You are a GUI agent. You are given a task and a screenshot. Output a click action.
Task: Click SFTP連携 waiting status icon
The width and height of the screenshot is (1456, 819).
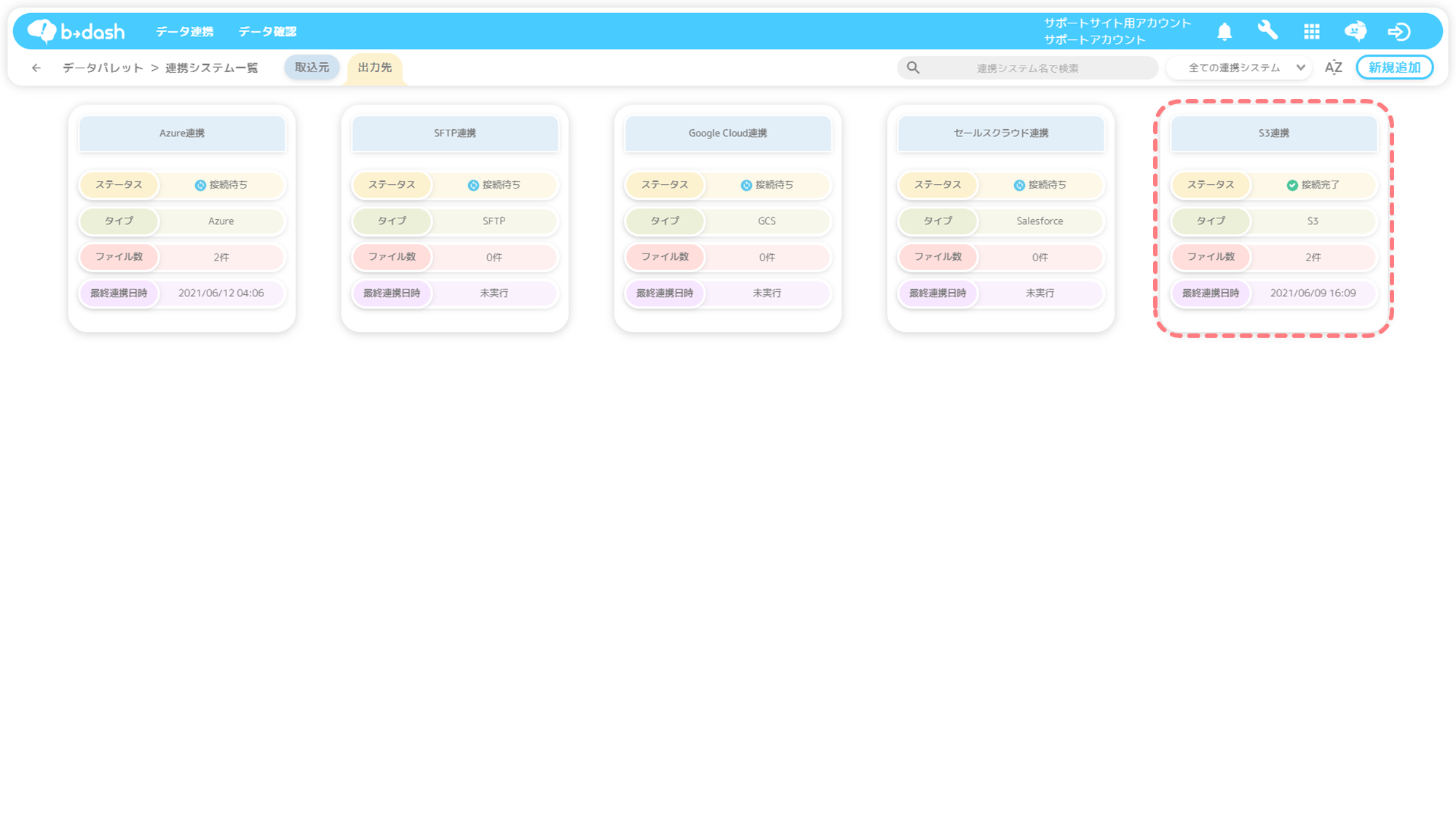pos(473,186)
